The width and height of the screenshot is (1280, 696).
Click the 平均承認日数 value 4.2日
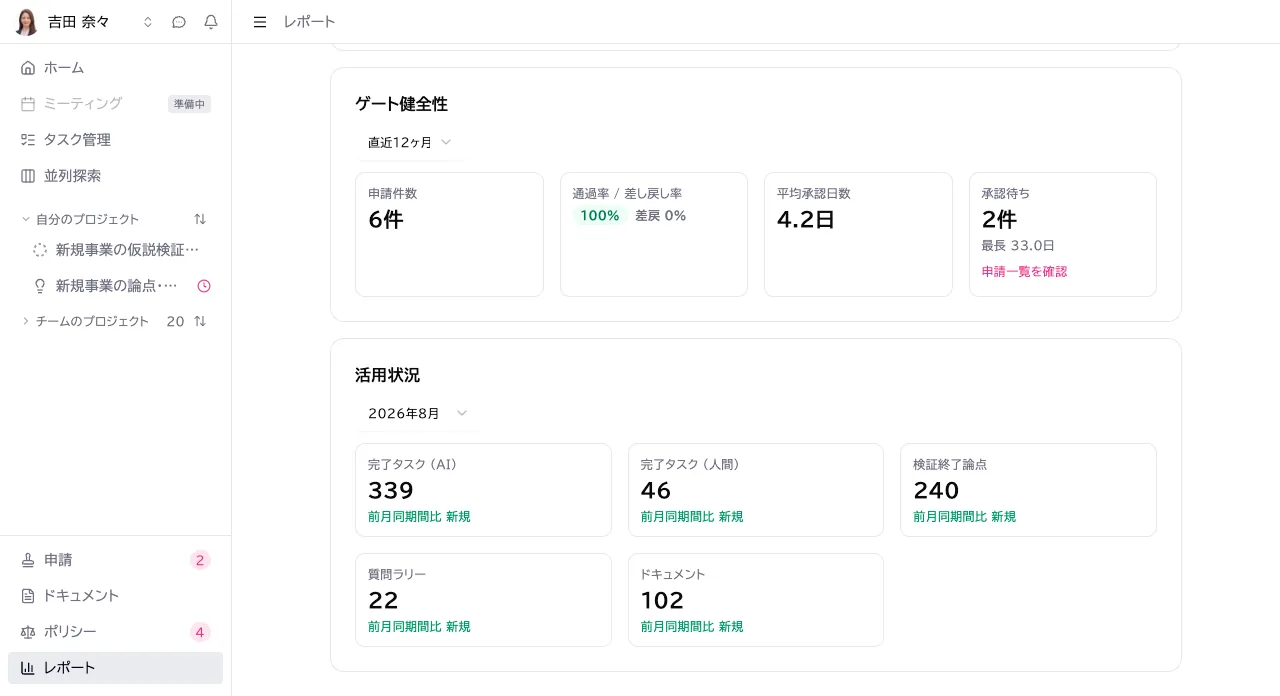click(806, 220)
